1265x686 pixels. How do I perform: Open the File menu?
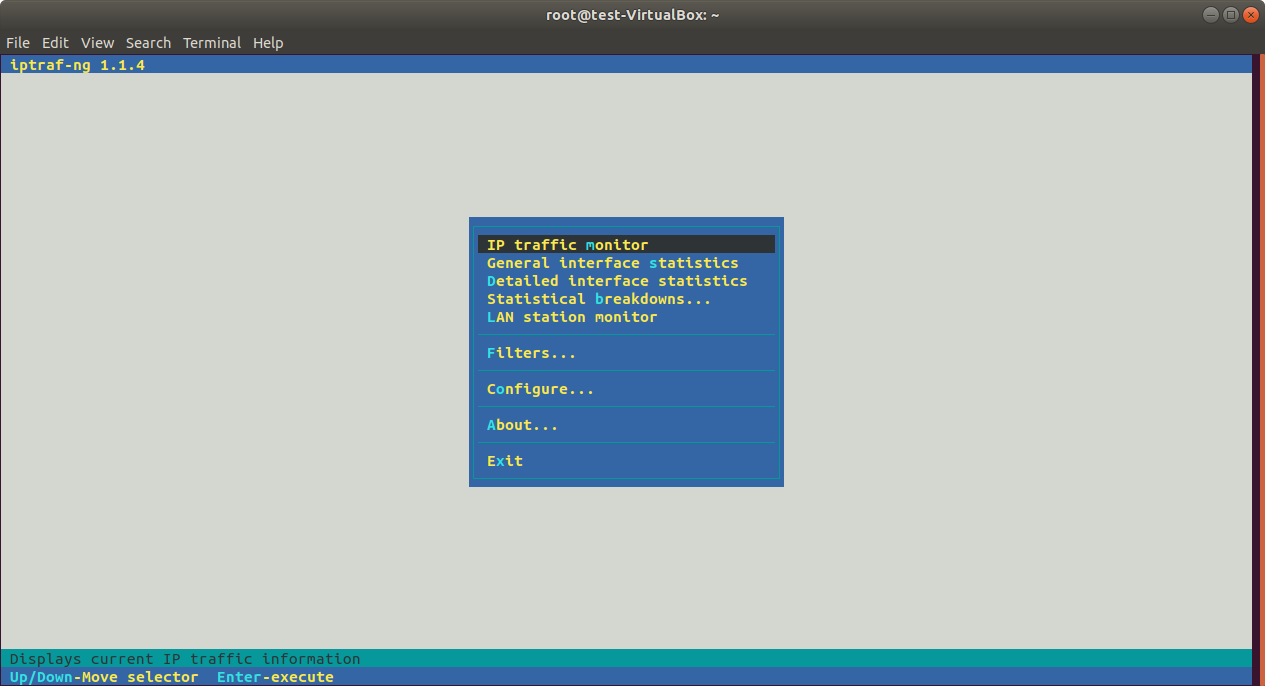(18, 43)
